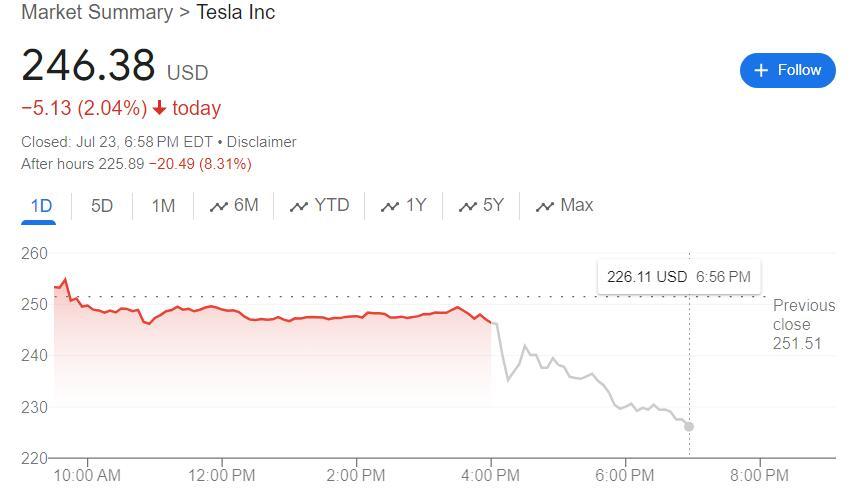Open the 1M chart range
This screenshot has width=853, height=503.
click(163, 206)
